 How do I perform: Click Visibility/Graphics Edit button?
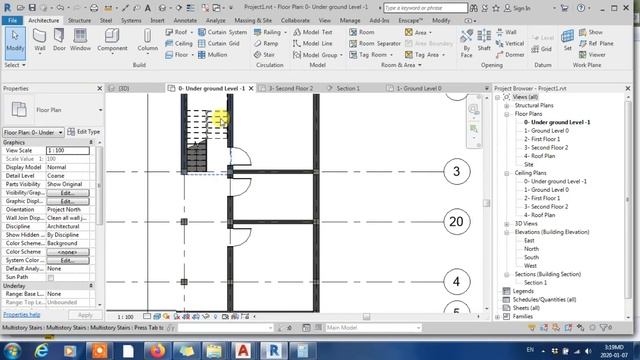68,193
